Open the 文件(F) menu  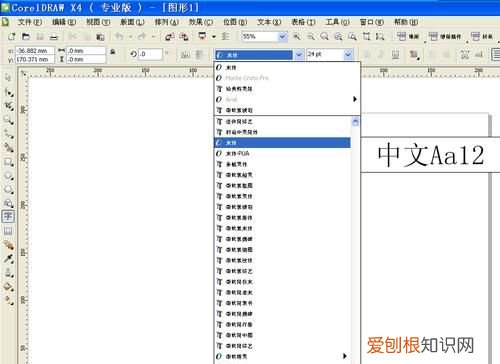click(x=30, y=22)
